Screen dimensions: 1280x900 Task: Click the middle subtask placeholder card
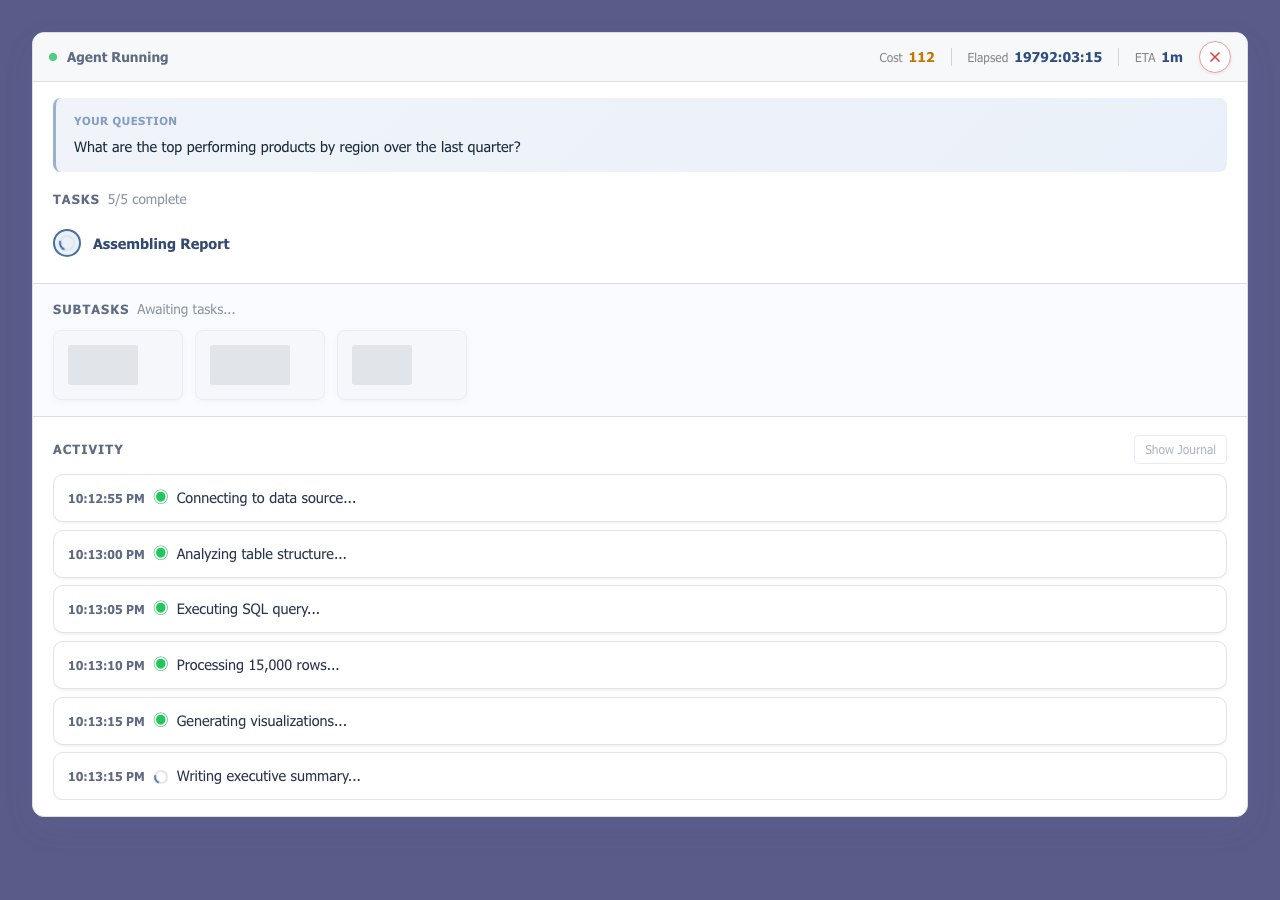click(259, 364)
